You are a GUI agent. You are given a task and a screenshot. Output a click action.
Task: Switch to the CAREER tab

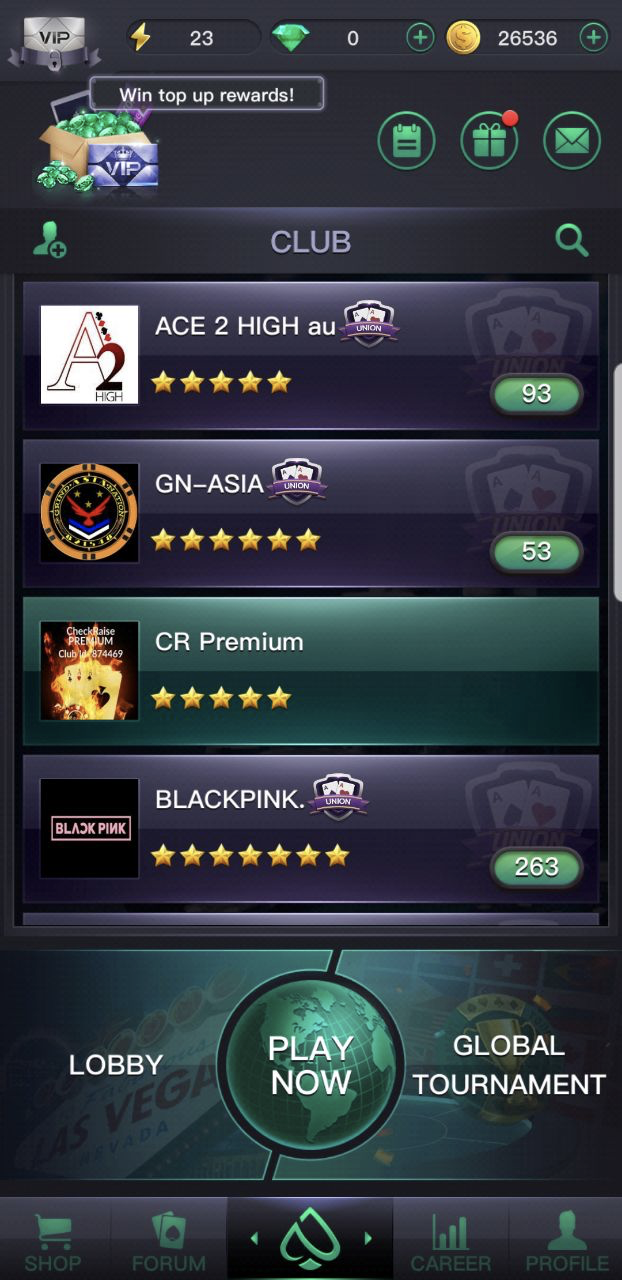(x=451, y=1241)
